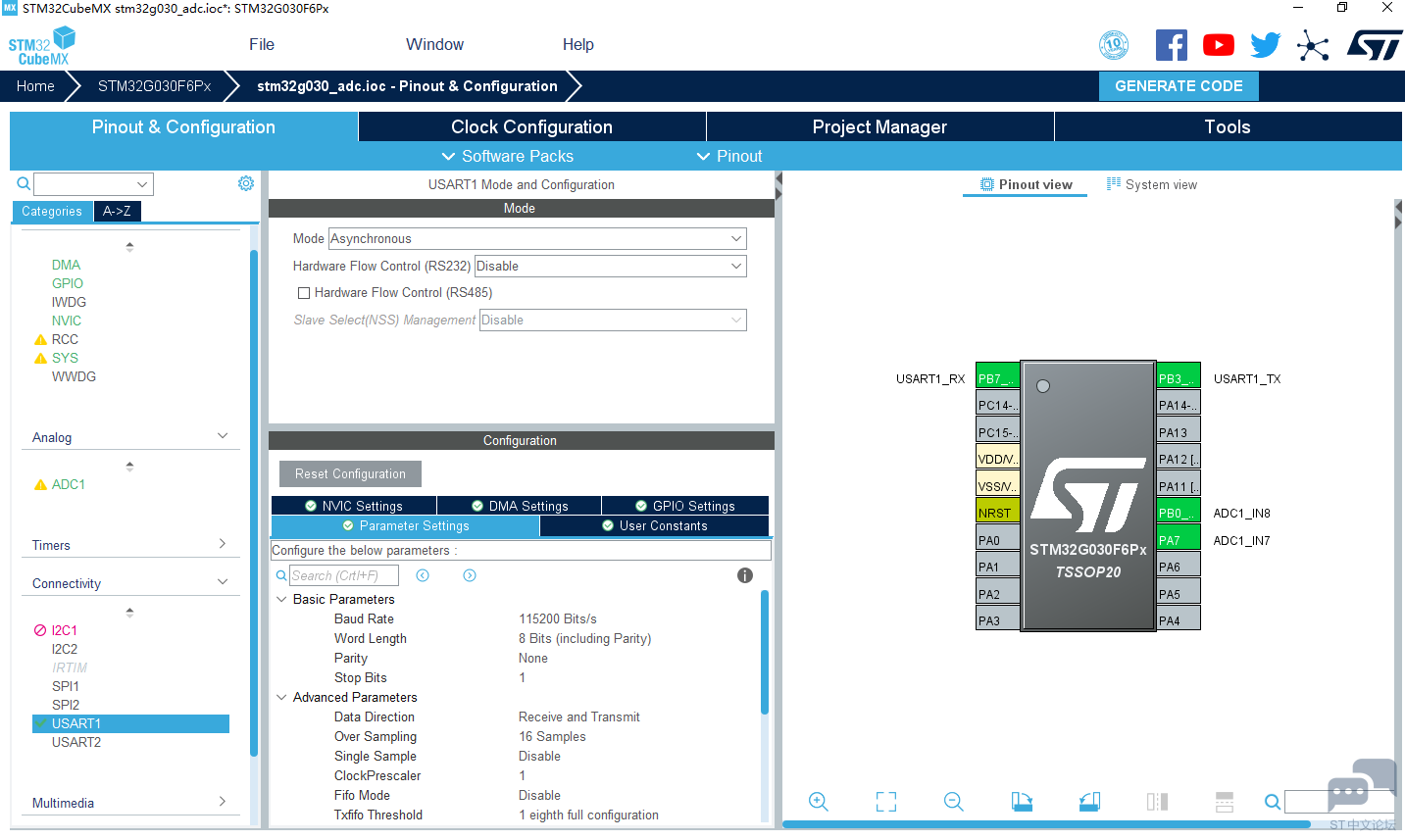Select USART2 in the Connectivity list

pyautogui.click(x=76, y=742)
